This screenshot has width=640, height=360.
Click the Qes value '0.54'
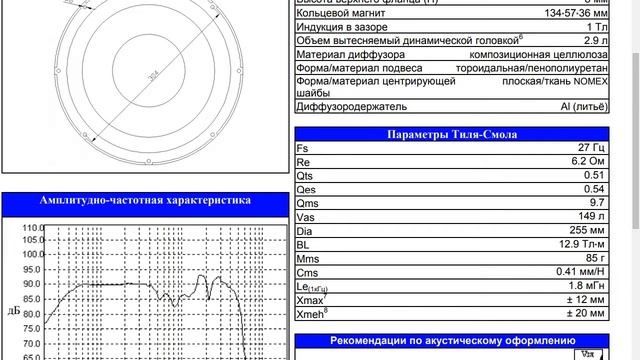pos(594,189)
